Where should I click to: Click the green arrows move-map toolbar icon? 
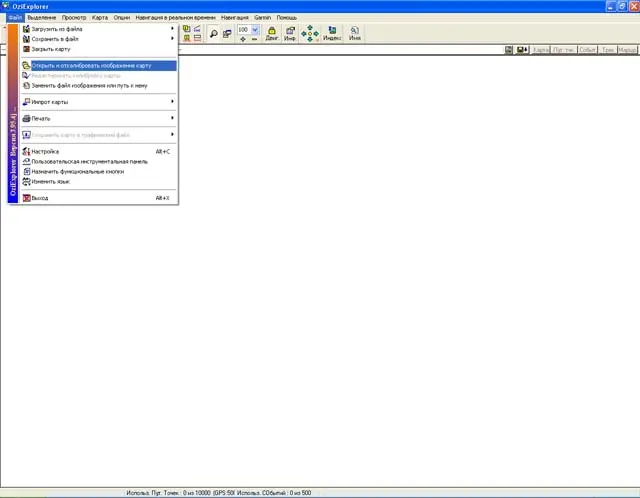[310, 33]
